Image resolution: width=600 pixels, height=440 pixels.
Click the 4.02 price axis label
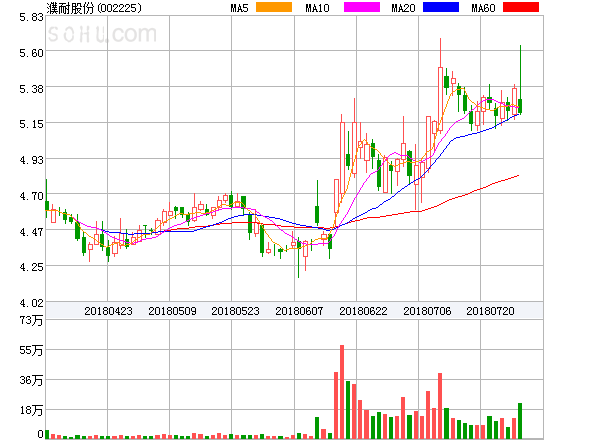point(31,303)
